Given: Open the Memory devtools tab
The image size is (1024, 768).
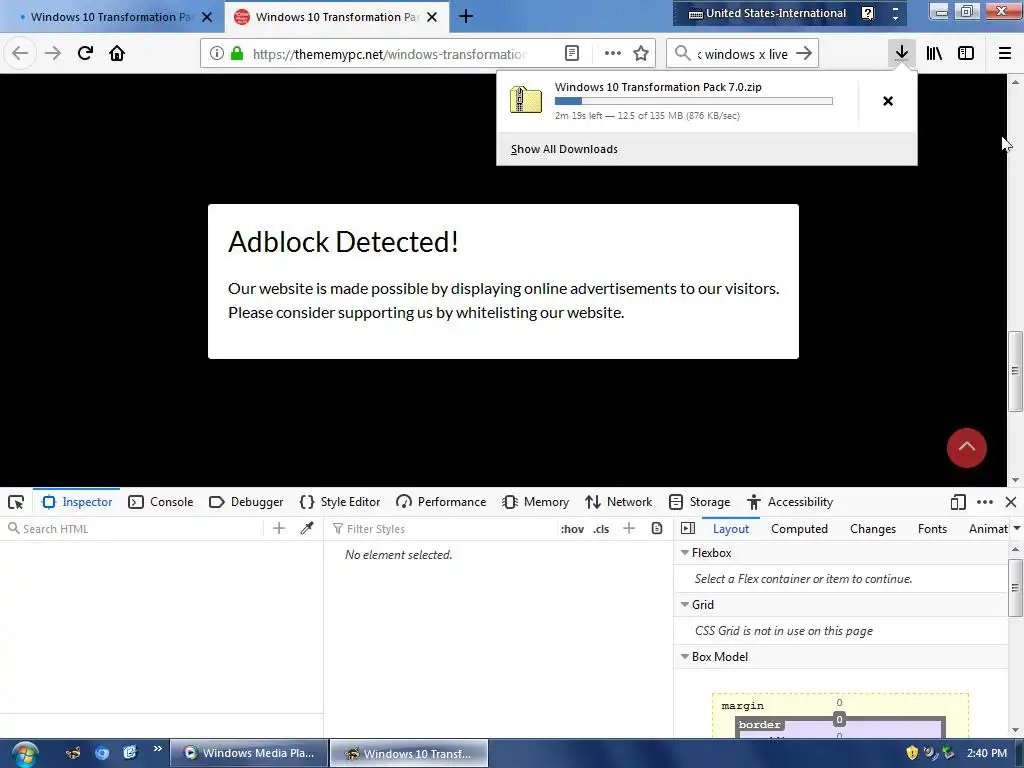Looking at the screenshot, I should [536, 502].
